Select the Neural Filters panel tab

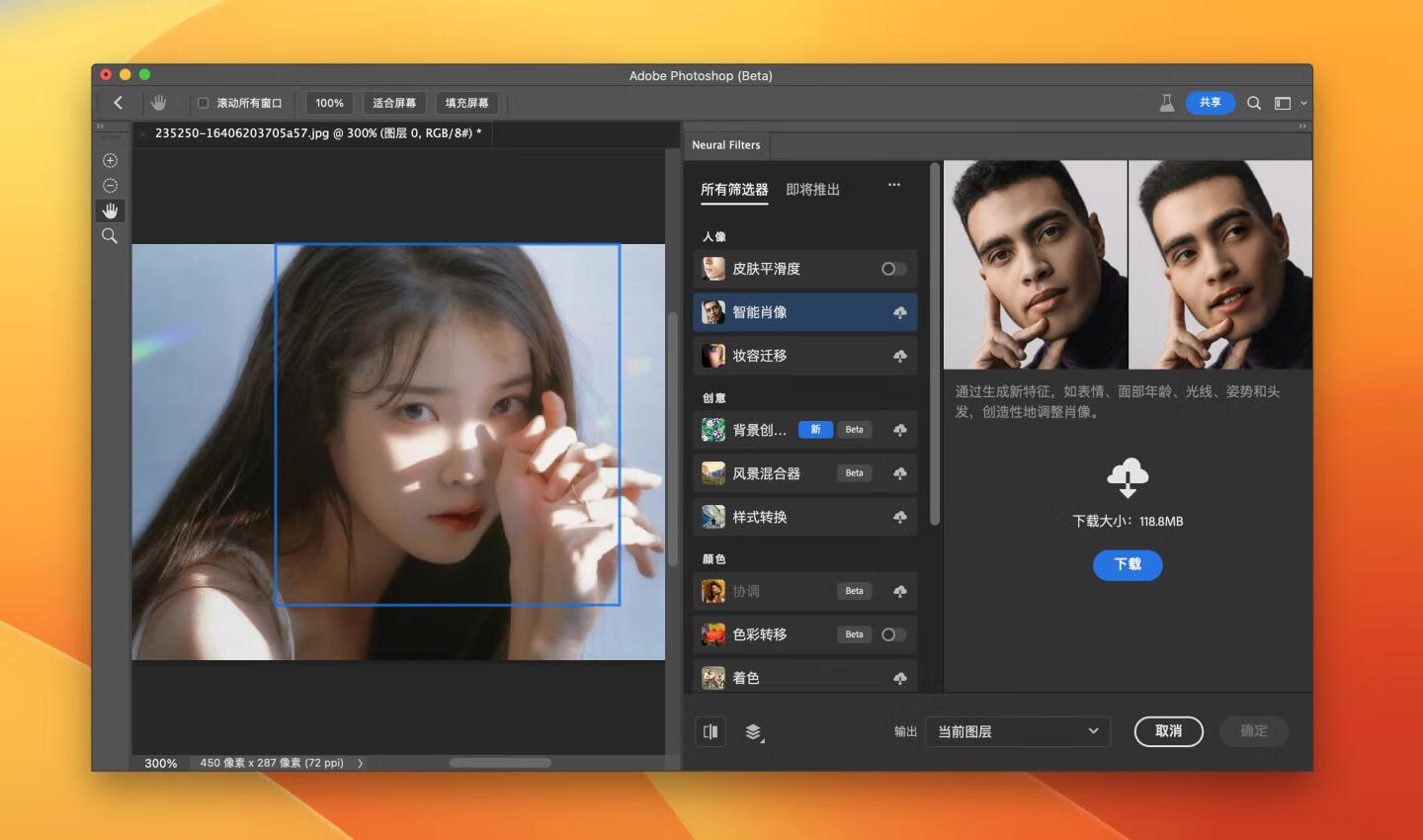[x=726, y=145]
